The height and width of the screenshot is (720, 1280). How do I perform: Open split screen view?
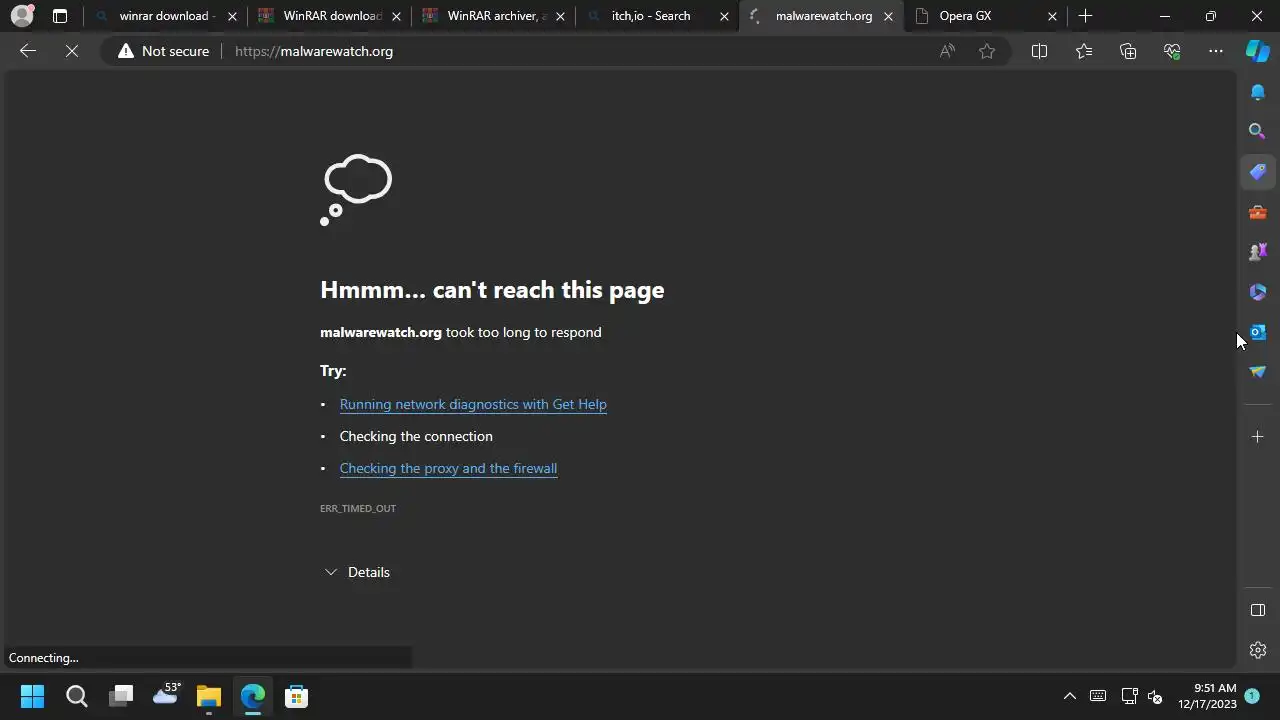pos(1039,51)
